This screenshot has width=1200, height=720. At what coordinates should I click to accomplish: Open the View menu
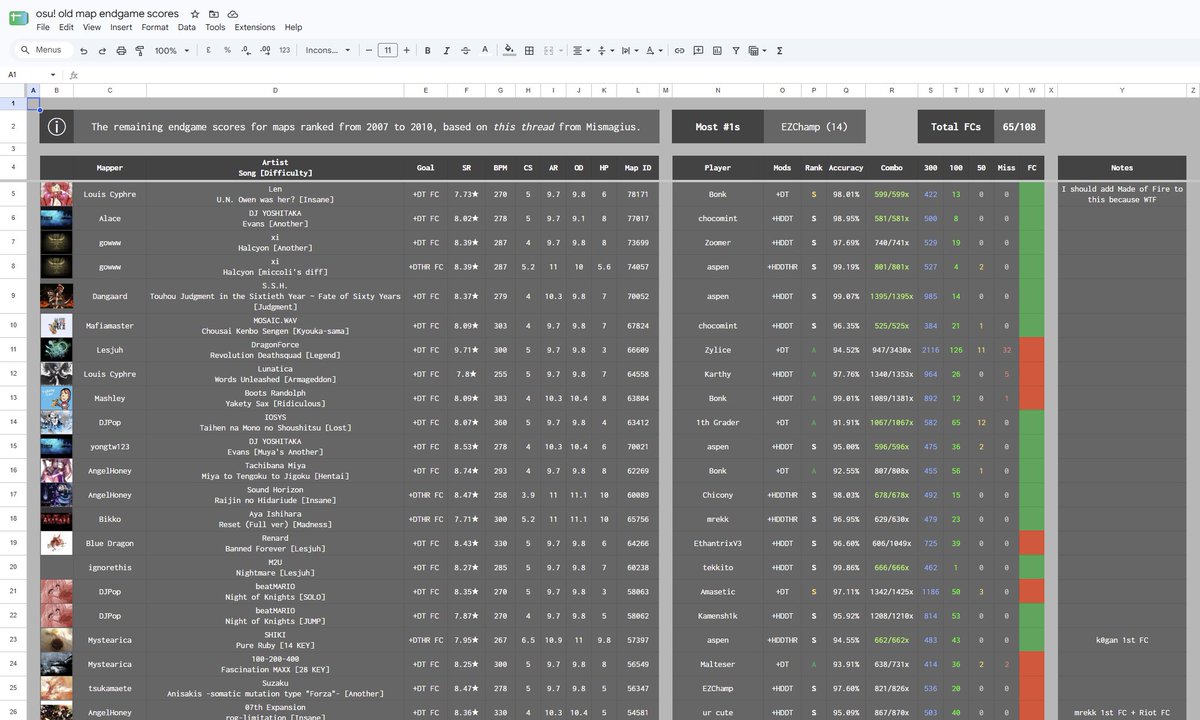[92, 27]
